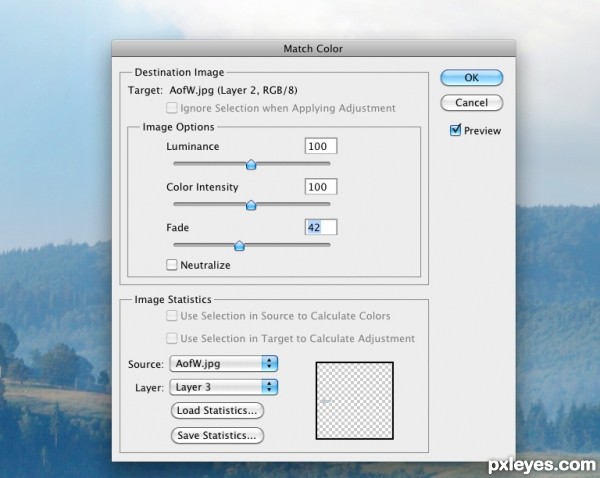Click Load Statistics button
Image resolution: width=600 pixels, height=478 pixels.
pyautogui.click(x=217, y=411)
